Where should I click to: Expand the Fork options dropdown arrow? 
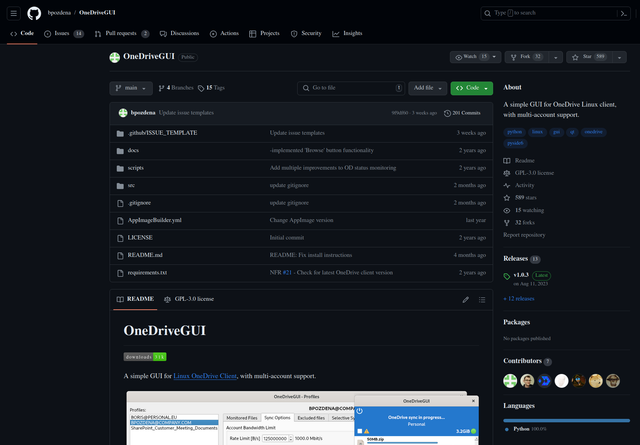(556, 57)
